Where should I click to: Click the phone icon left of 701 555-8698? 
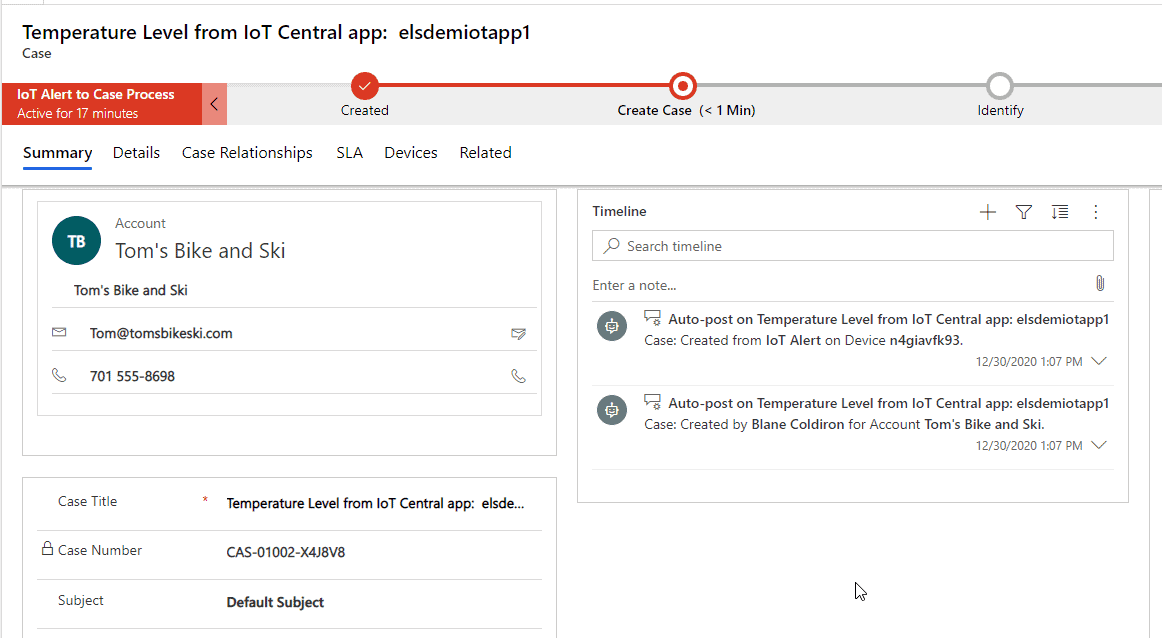click(x=59, y=376)
